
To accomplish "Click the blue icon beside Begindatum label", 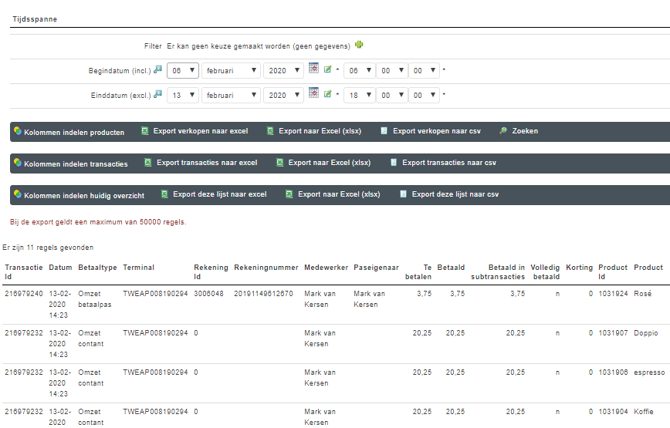I will click(158, 70).
